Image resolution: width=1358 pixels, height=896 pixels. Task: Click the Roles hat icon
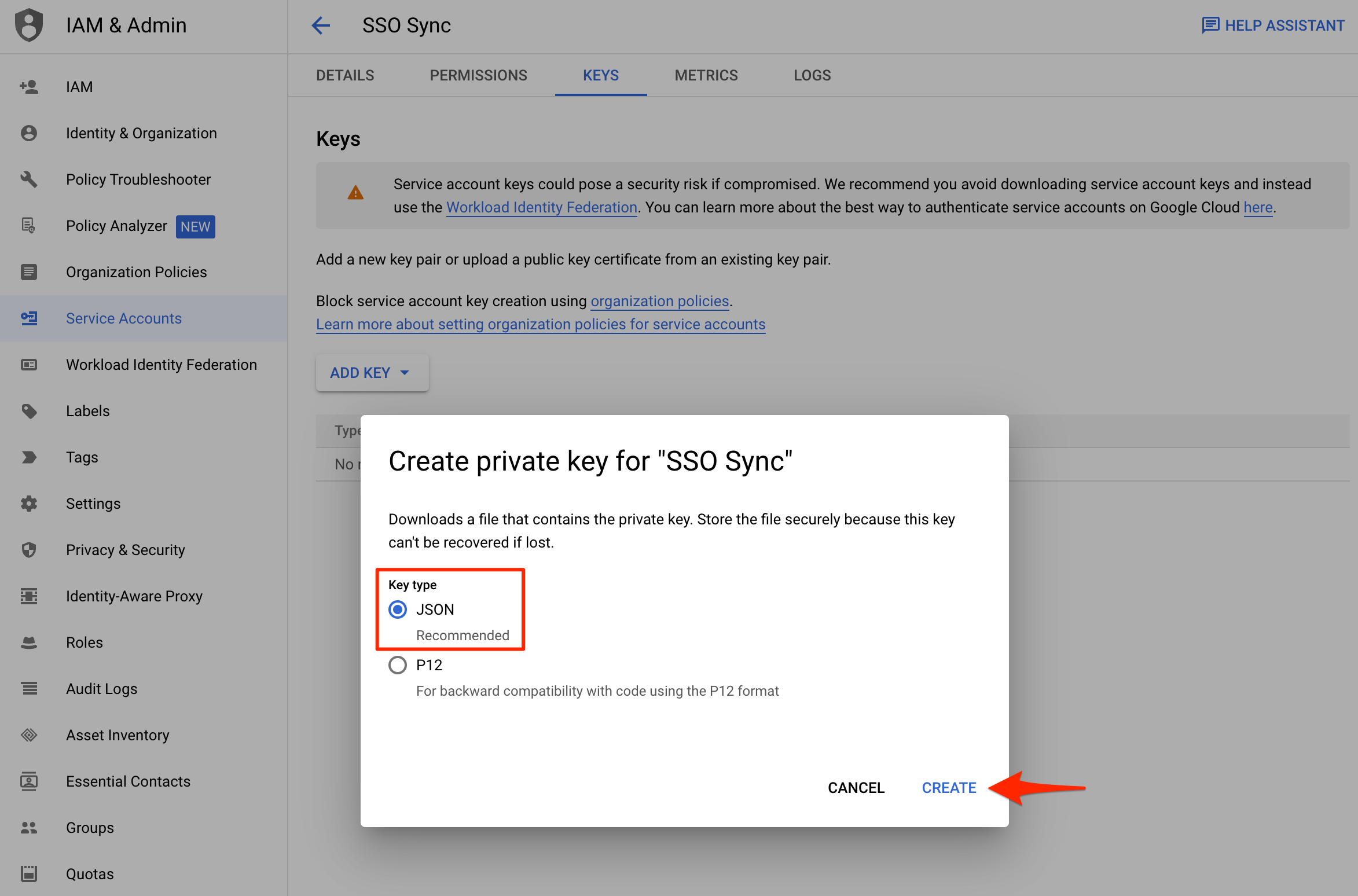pyautogui.click(x=29, y=642)
